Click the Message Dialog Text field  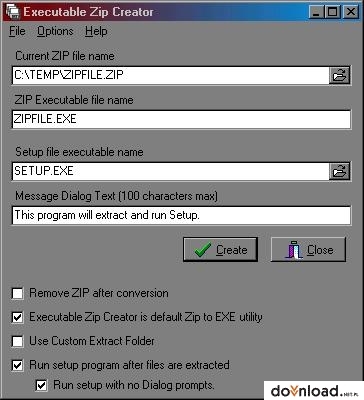(x=181, y=215)
